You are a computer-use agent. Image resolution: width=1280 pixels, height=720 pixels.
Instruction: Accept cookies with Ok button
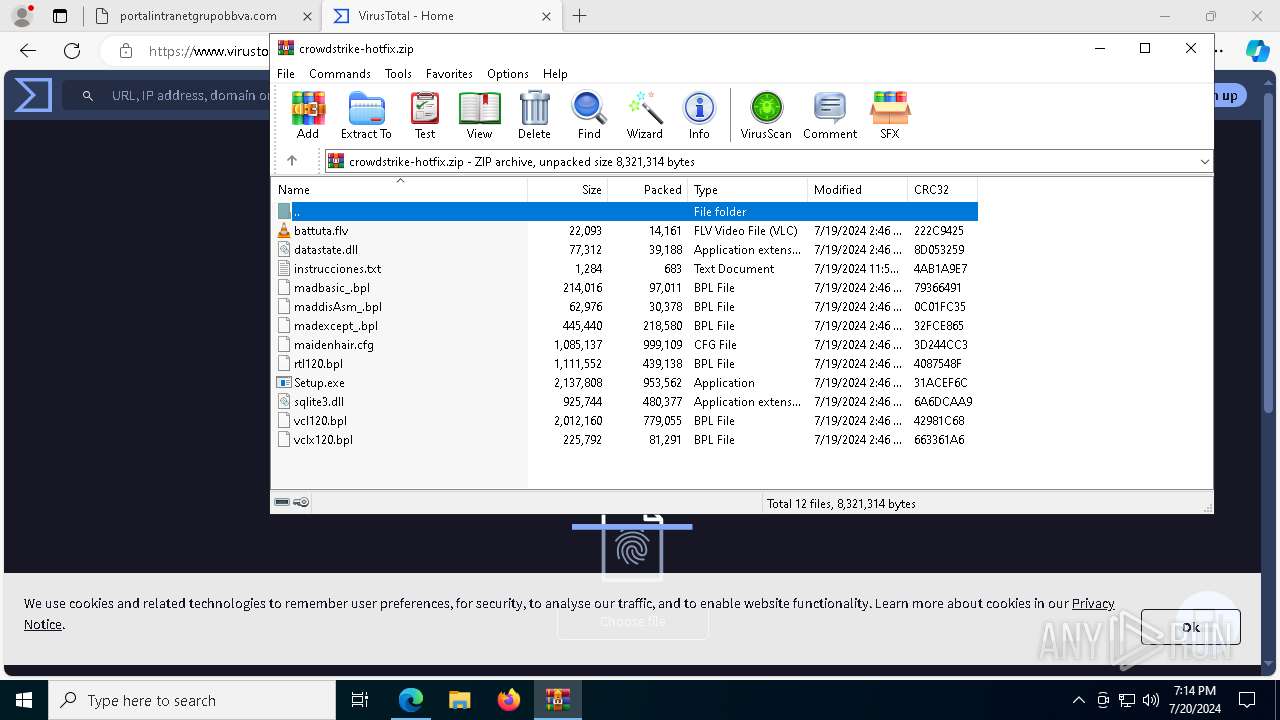click(1191, 627)
